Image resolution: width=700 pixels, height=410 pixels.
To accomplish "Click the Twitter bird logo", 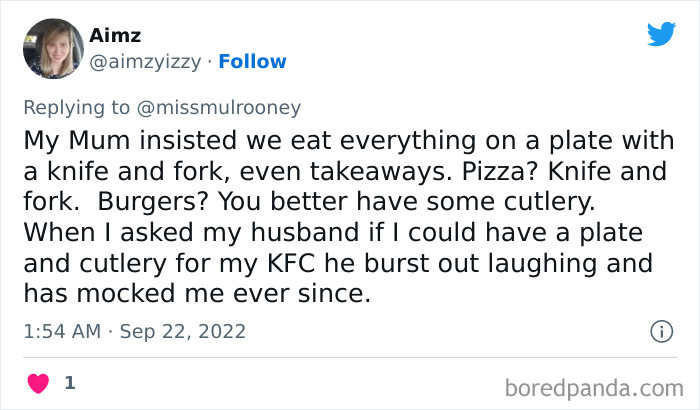I will [661, 35].
